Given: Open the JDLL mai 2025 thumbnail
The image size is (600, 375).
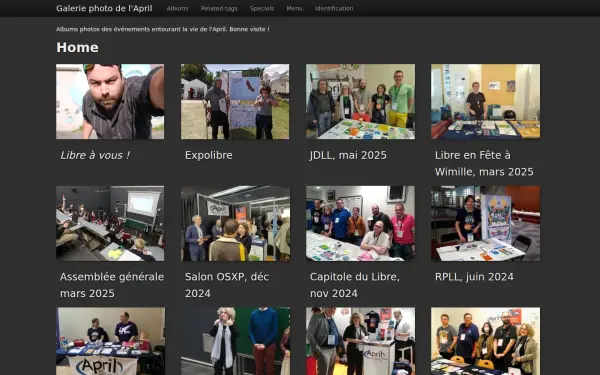Looking at the screenshot, I should [x=360, y=101].
